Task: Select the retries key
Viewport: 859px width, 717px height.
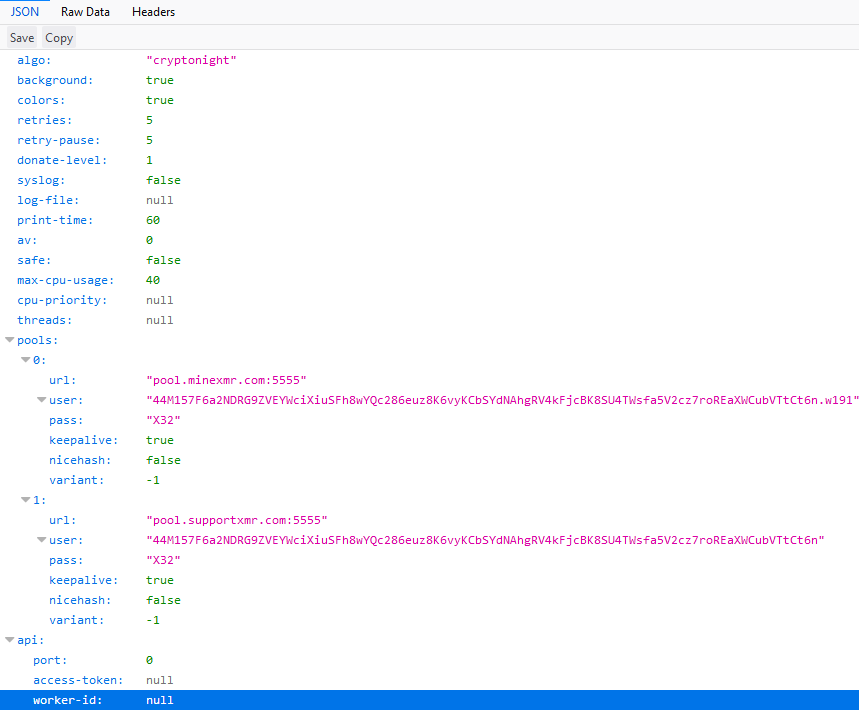Action: pos(44,120)
